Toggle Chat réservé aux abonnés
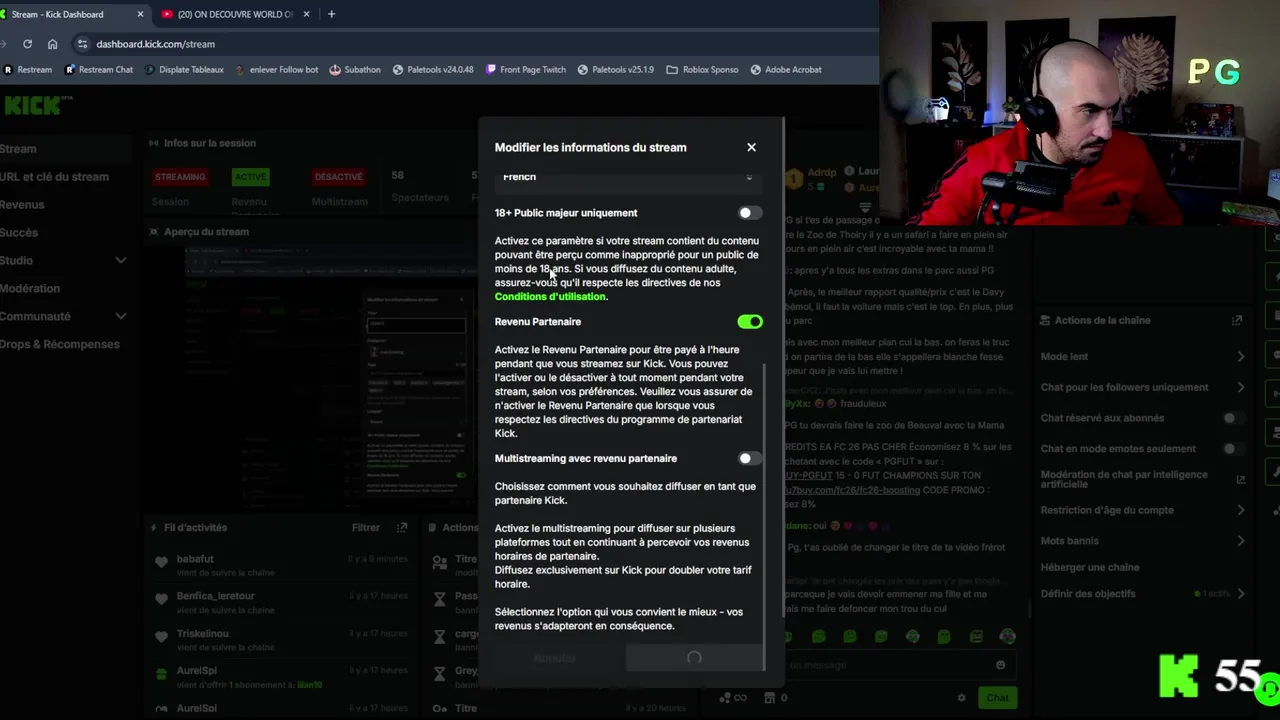This screenshot has height=720, width=1280. pos(1233,419)
